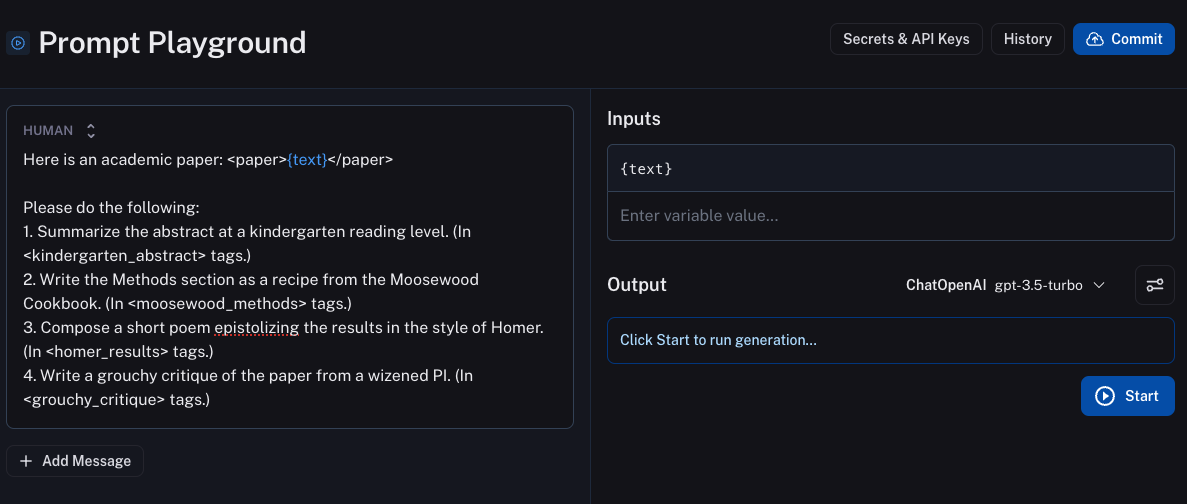The height and width of the screenshot is (504, 1187).
Task: Add a new message to the prompt
Action: (76, 461)
